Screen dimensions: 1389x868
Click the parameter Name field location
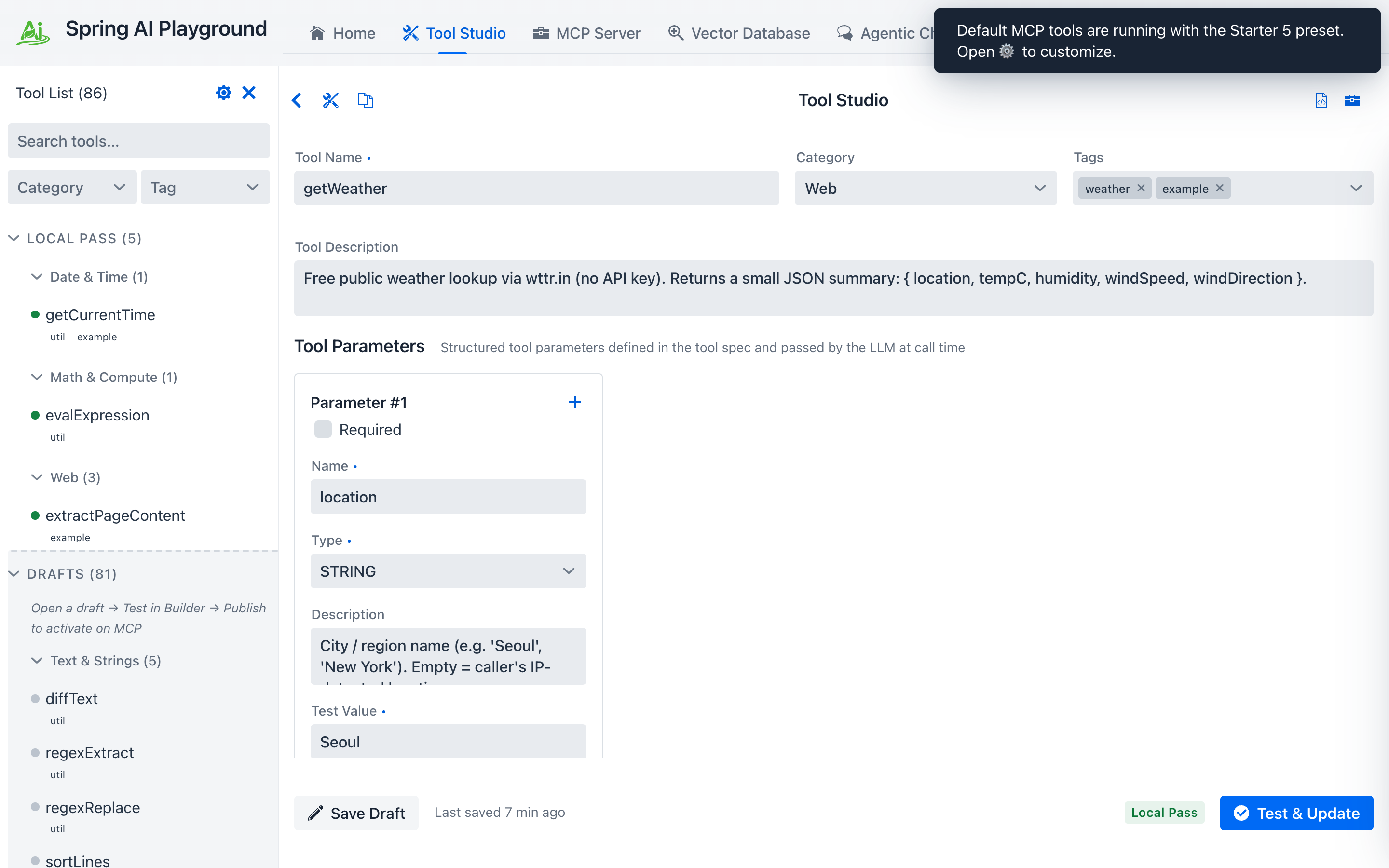pyautogui.click(x=448, y=497)
